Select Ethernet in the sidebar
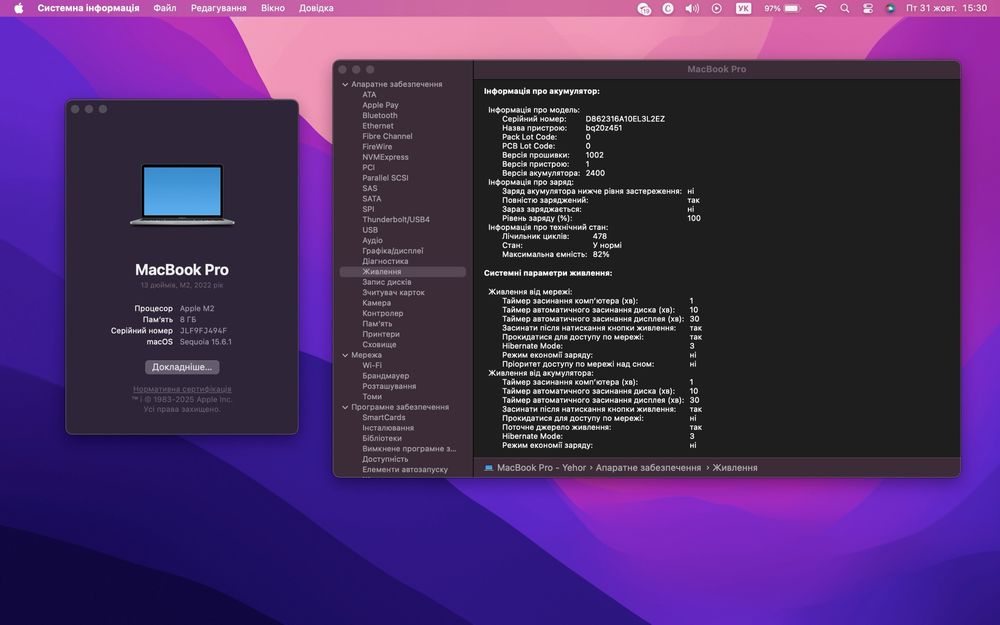 [378, 126]
